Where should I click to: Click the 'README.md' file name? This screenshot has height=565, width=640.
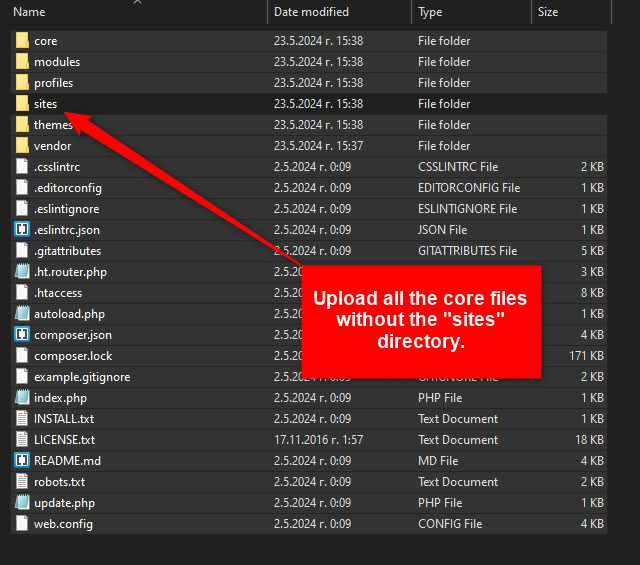pos(67,461)
